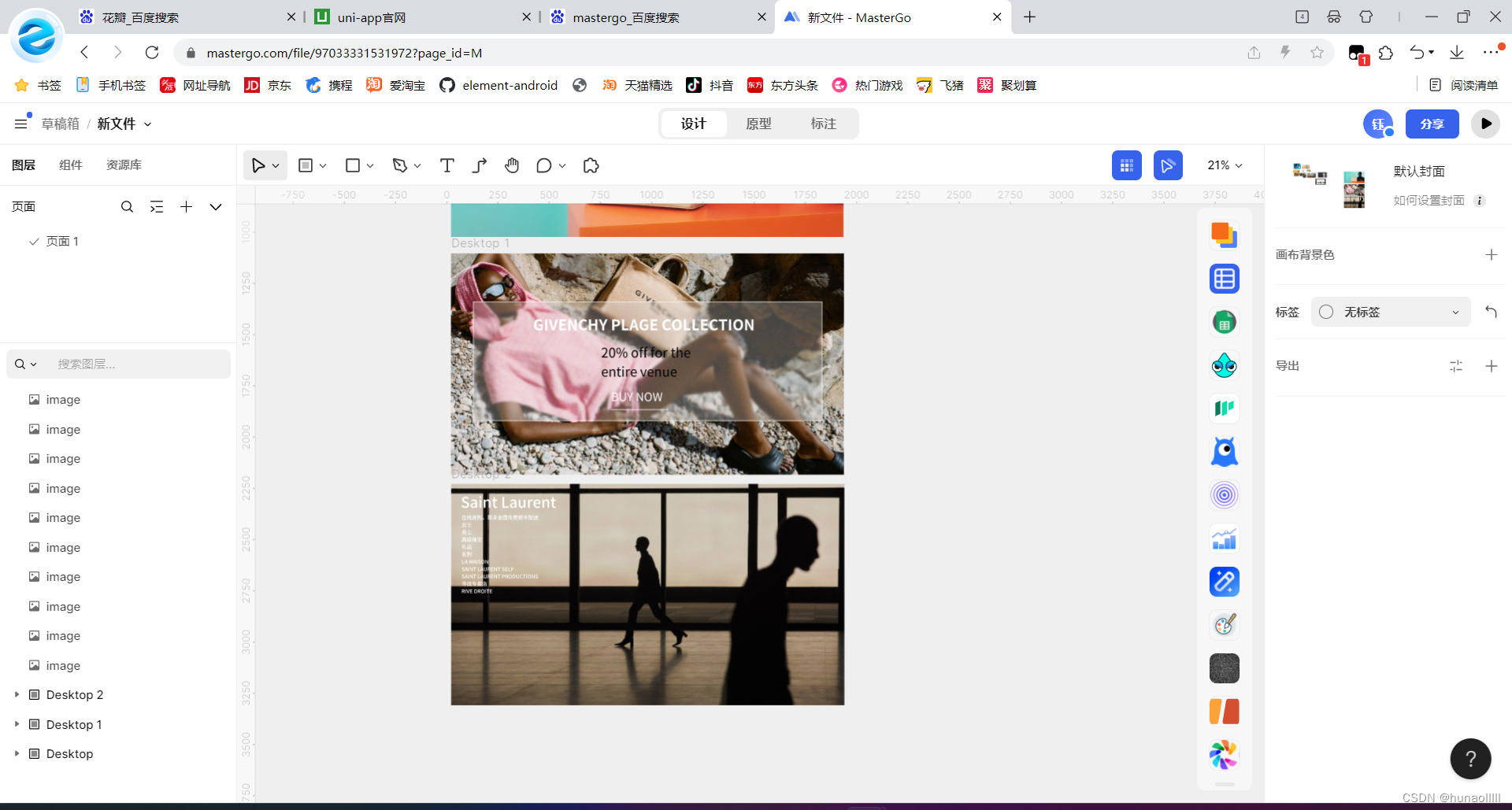Search pages with magnifier icon
1512x810 pixels.
coord(127,207)
